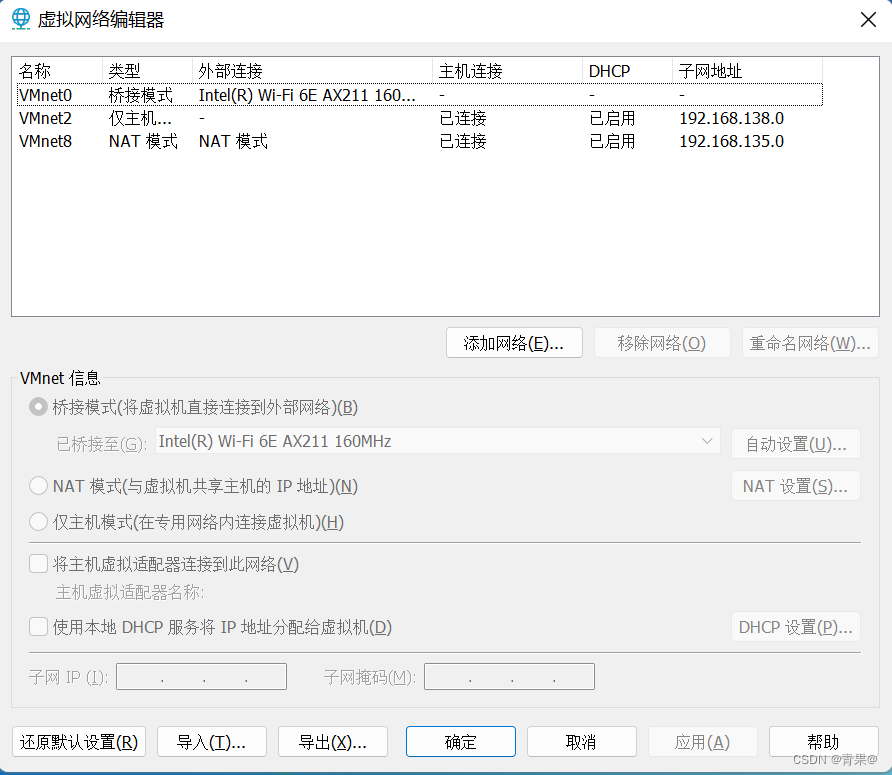Image resolution: width=892 pixels, height=775 pixels.
Task: Click the 重命名网络(W)... button
Action: click(810, 343)
